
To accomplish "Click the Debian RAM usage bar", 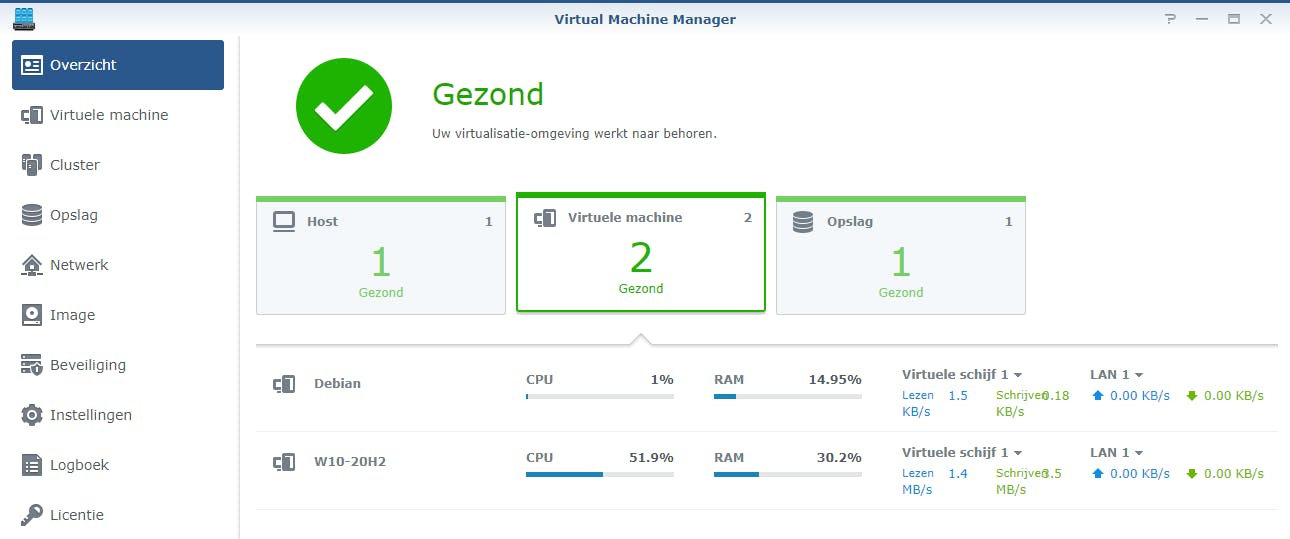I will [x=788, y=397].
